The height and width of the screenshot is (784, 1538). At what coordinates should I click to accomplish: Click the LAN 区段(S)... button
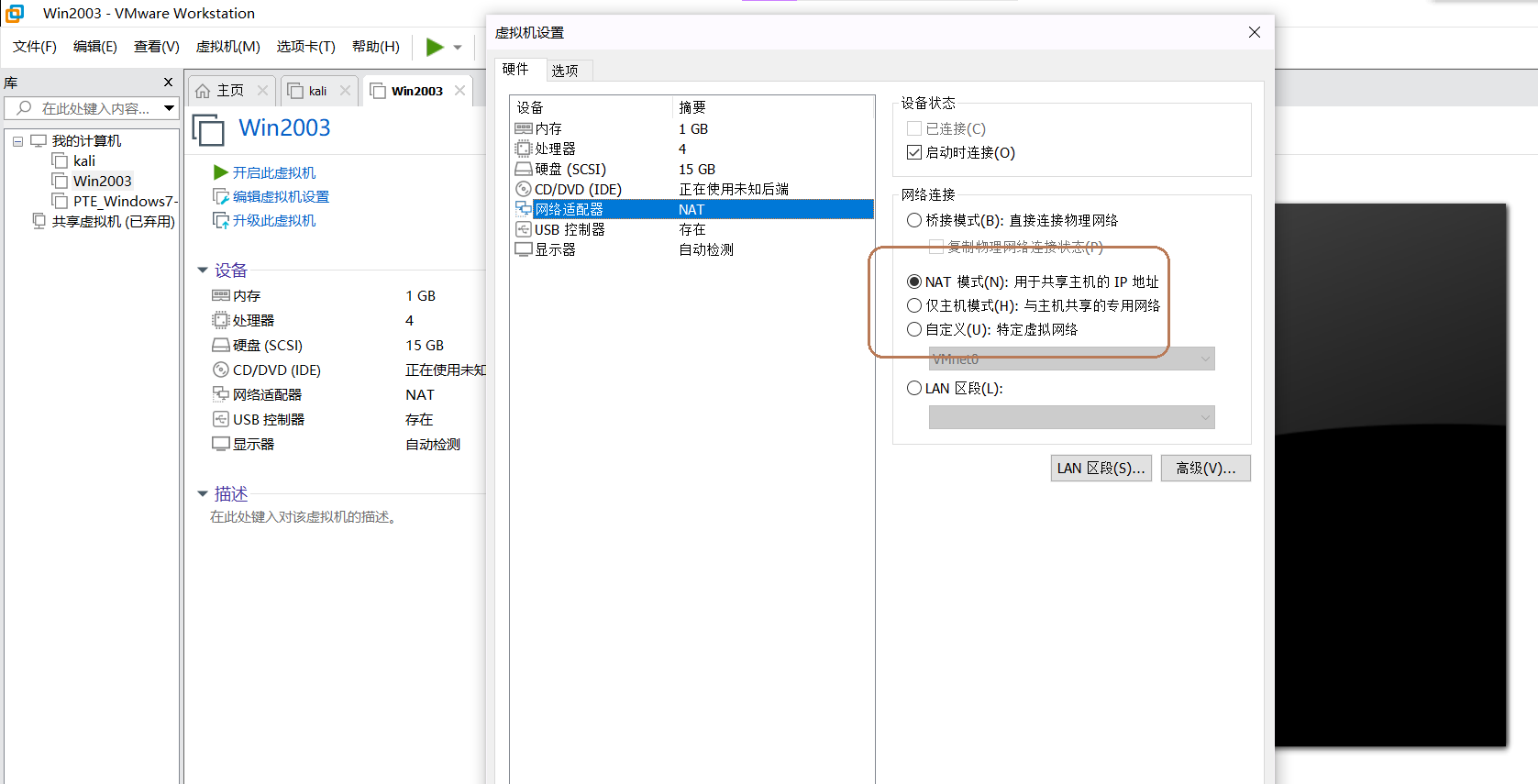(x=1101, y=469)
